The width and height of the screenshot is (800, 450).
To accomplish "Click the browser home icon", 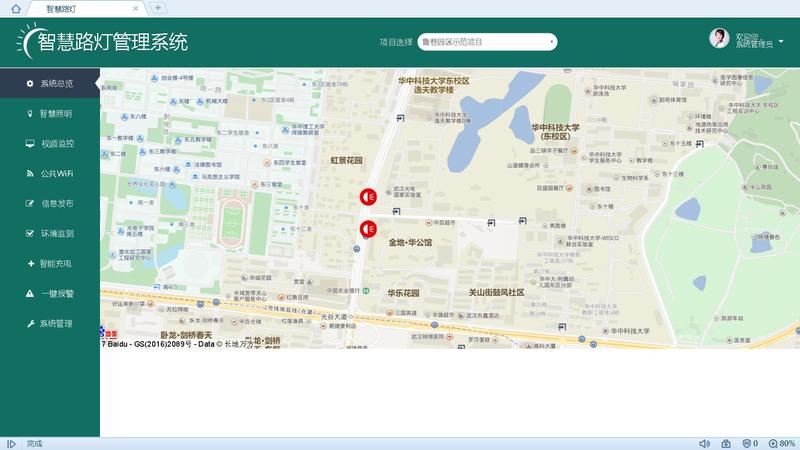I will pos(16,9).
